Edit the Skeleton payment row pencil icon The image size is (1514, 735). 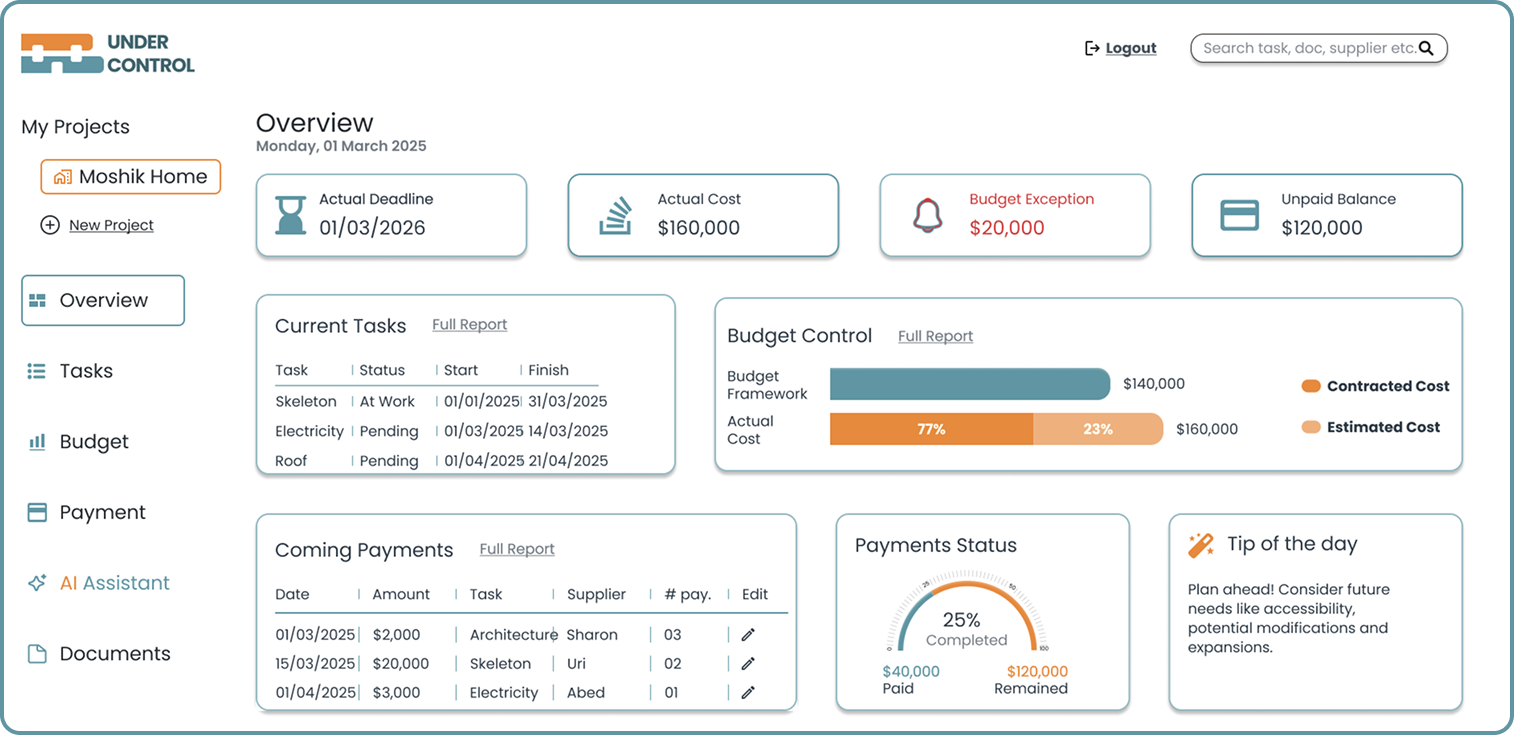coord(747,663)
